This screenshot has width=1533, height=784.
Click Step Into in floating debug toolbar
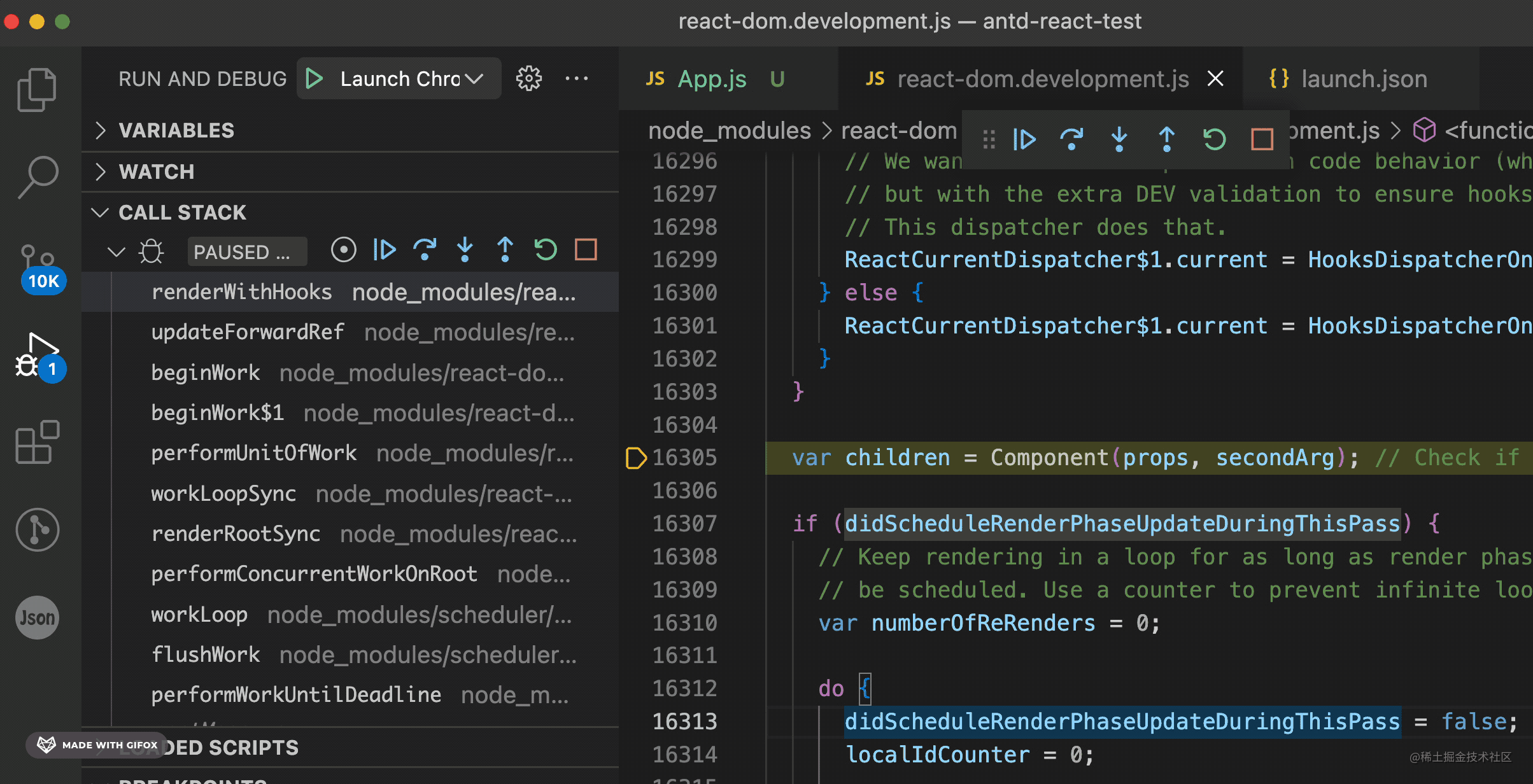(1119, 139)
